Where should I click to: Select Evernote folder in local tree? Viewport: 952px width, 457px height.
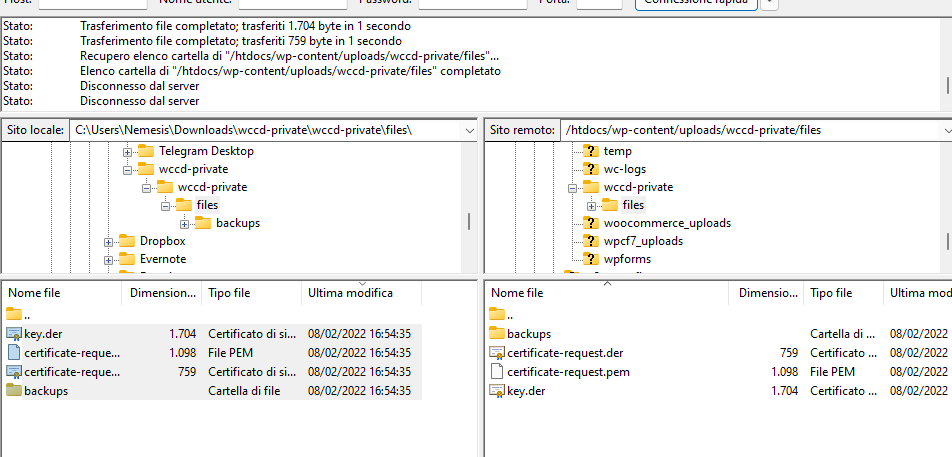(x=163, y=259)
